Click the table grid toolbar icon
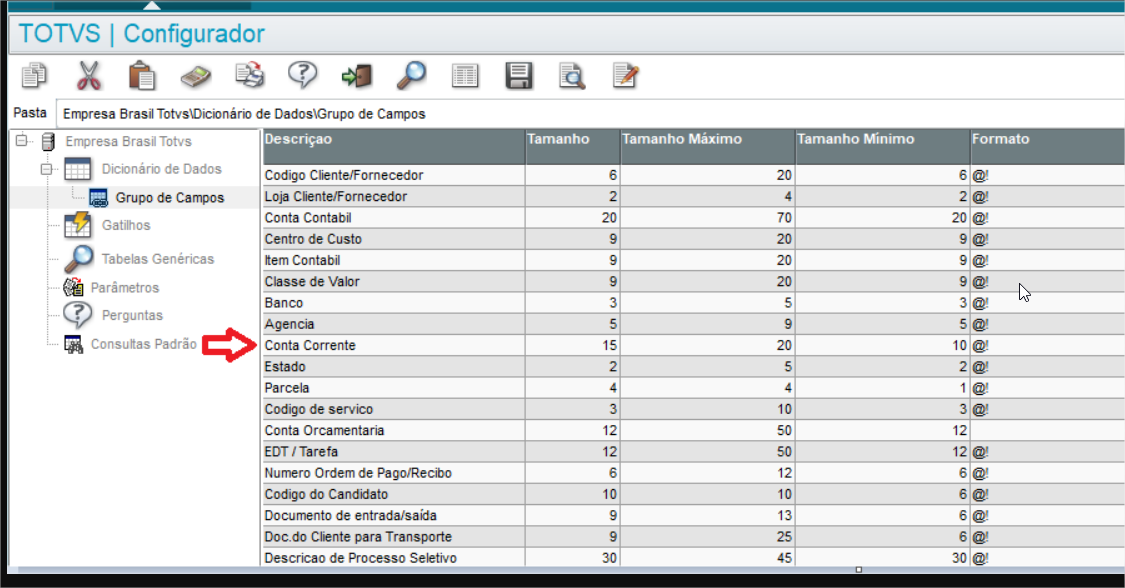This screenshot has width=1125, height=588. (x=465, y=75)
